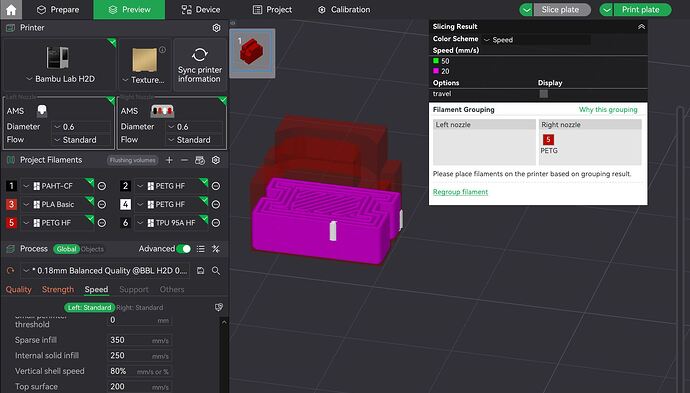Switch to Calibration tab
The width and height of the screenshot is (690, 393).
coord(344,10)
